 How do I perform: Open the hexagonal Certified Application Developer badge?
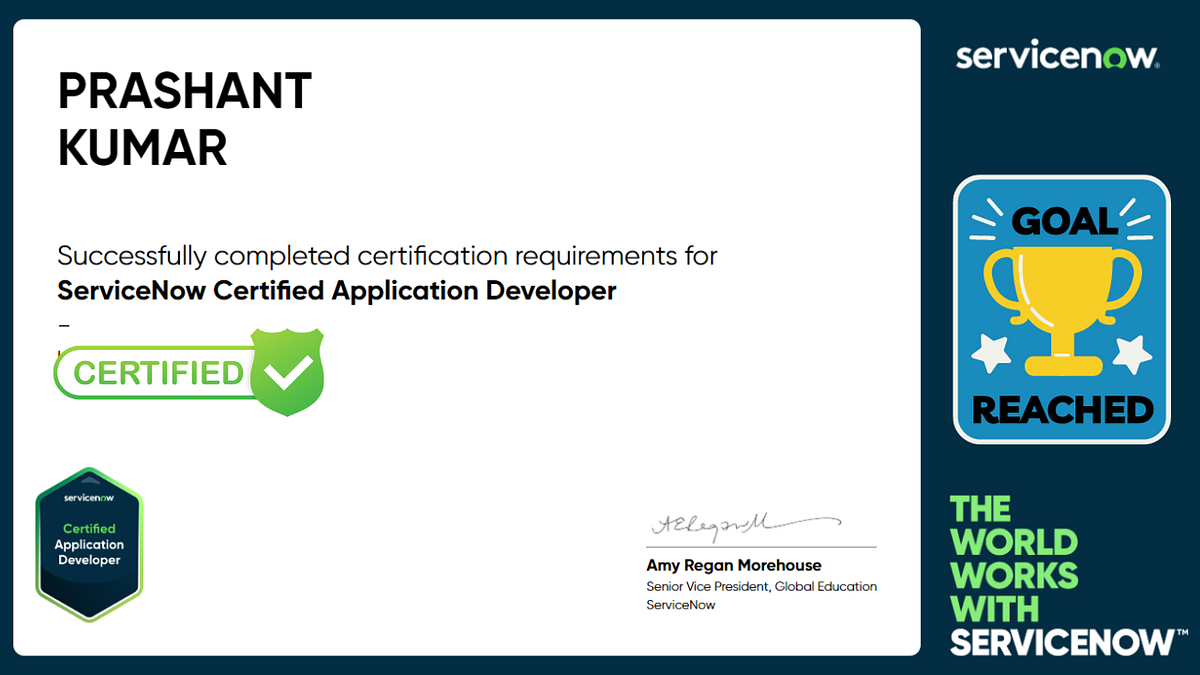coord(89,543)
